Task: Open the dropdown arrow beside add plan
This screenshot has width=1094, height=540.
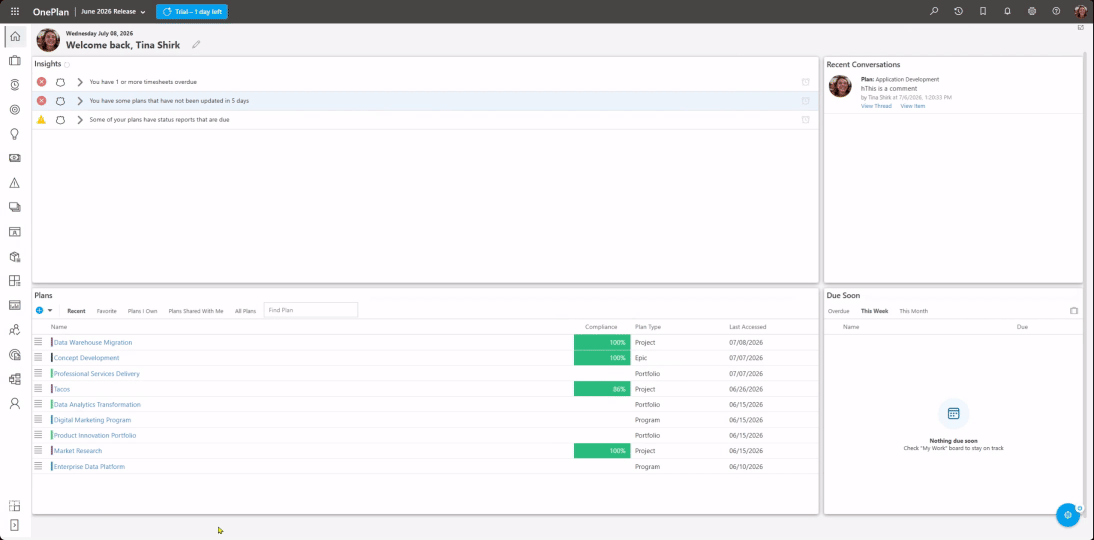Action: [50, 310]
